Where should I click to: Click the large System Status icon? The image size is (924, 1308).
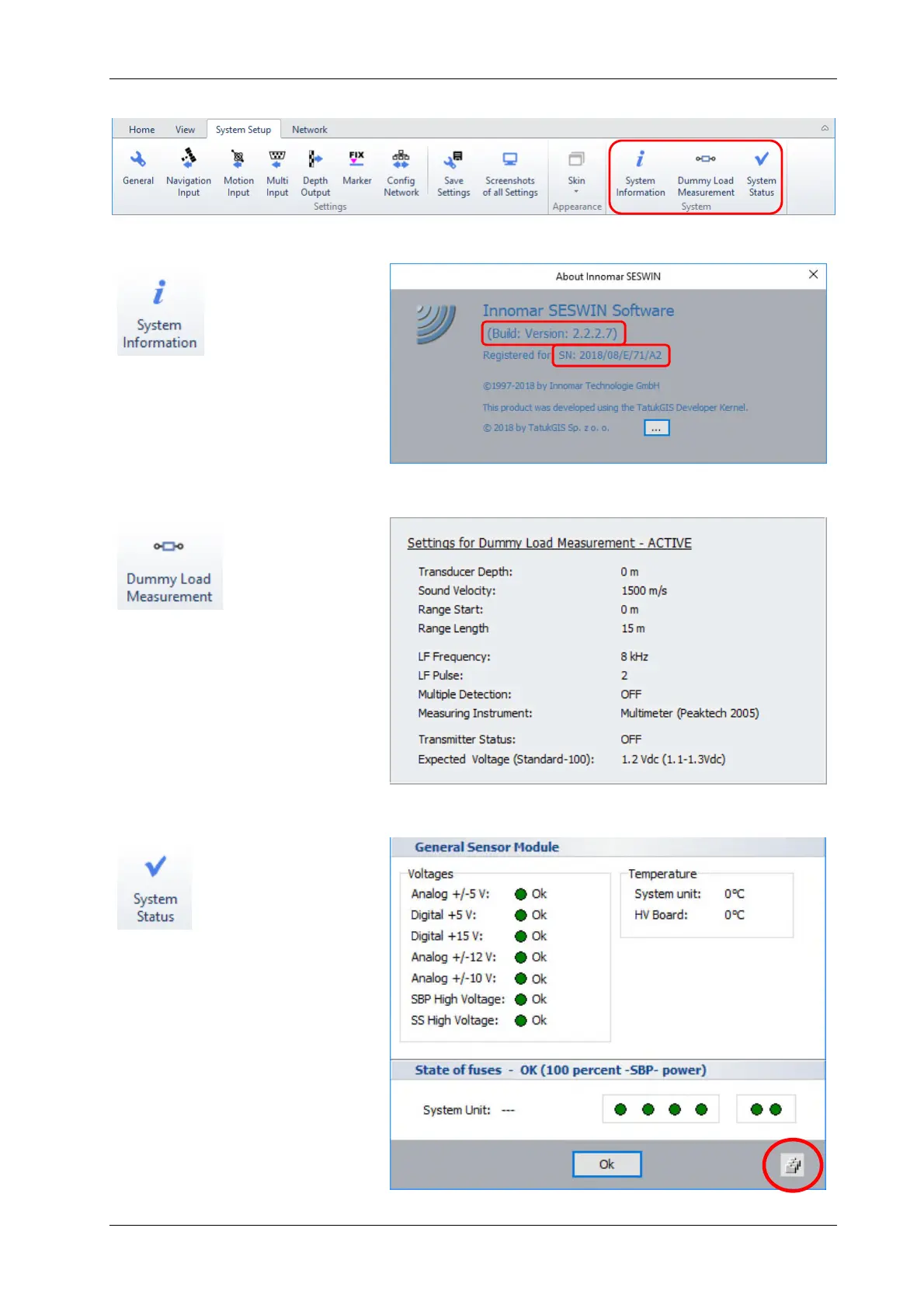point(155,889)
